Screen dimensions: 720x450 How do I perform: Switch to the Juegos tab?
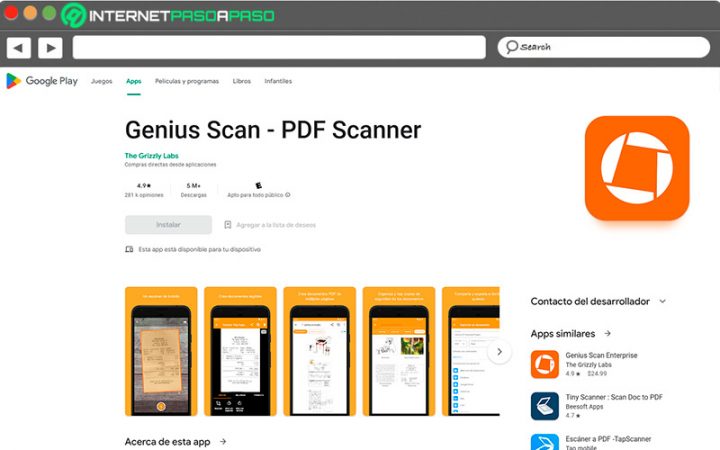coord(101,81)
